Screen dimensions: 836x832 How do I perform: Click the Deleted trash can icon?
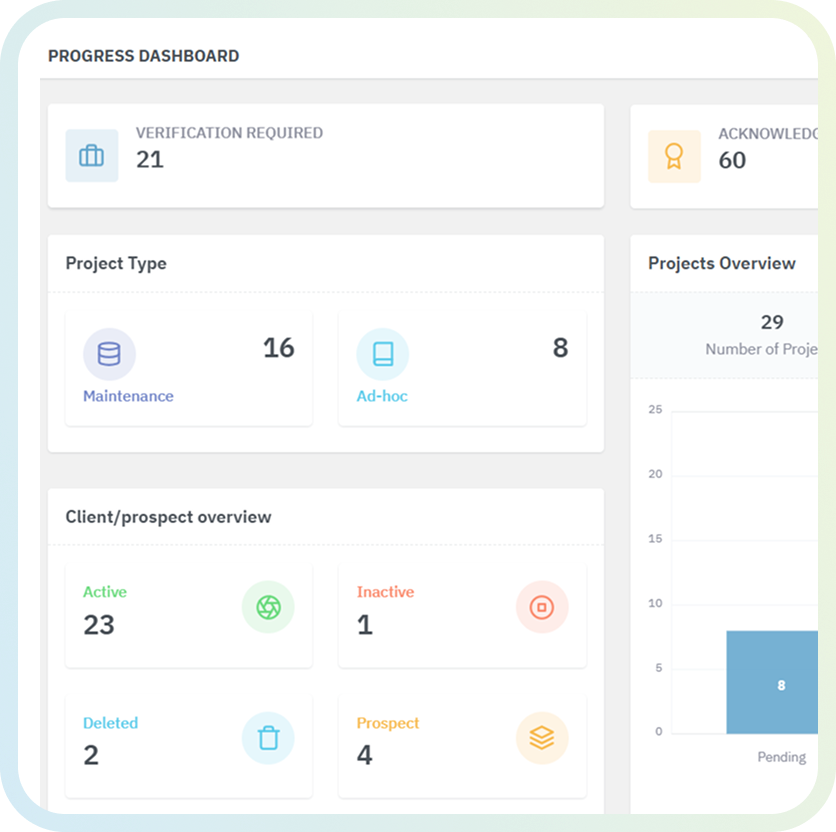pos(268,738)
